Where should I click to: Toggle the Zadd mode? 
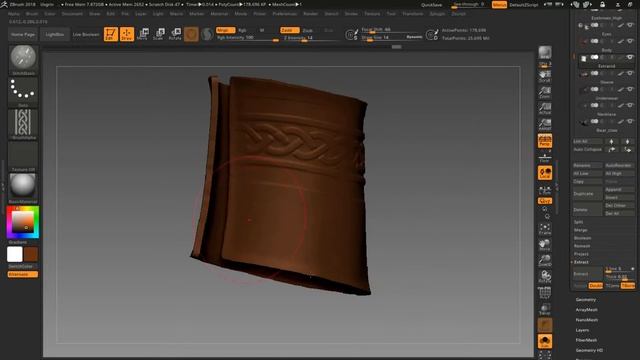tap(289, 30)
